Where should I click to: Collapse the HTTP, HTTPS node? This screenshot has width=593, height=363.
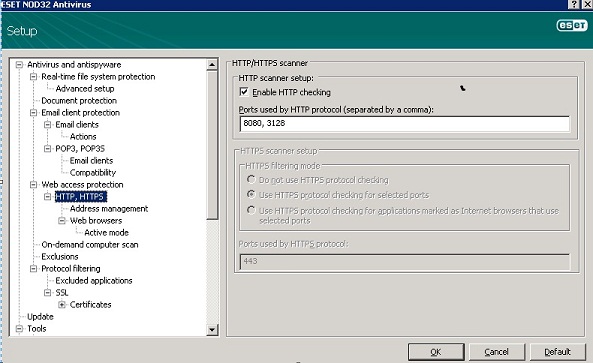47,197
